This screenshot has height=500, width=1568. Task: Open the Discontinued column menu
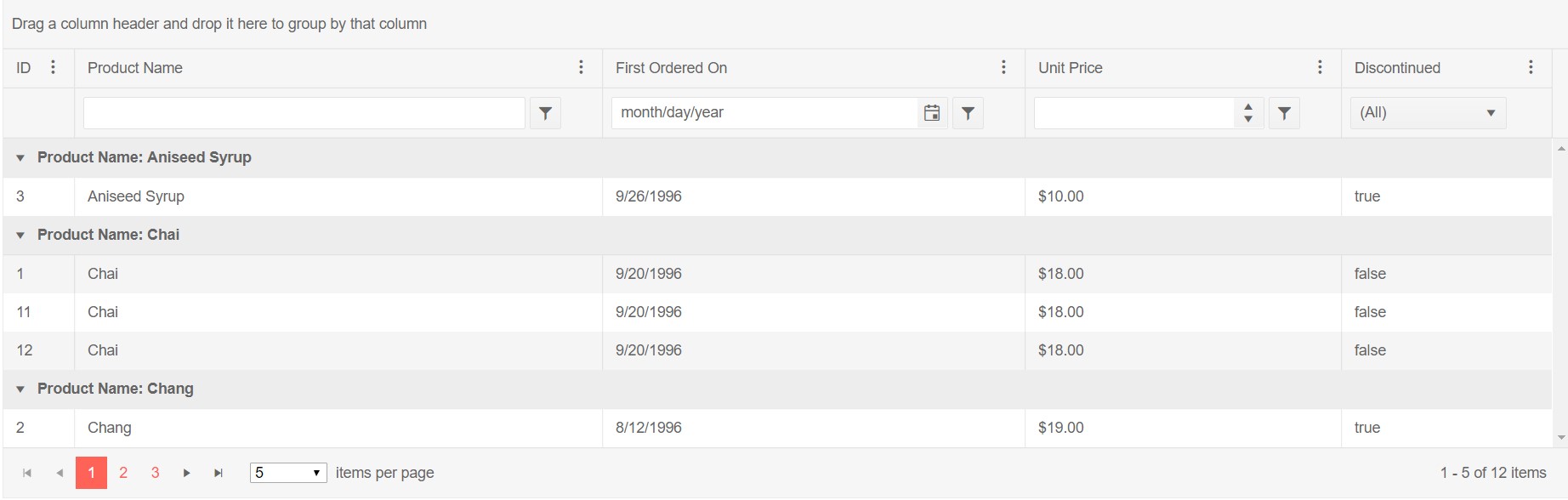[x=1531, y=68]
